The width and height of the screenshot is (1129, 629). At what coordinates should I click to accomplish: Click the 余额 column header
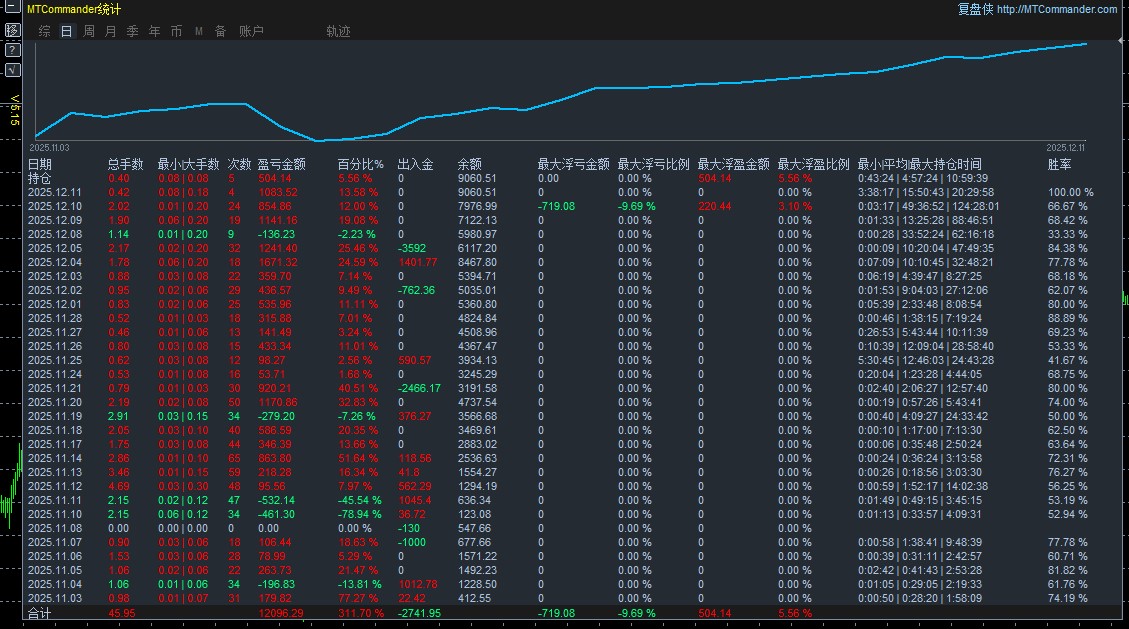click(x=469, y=164)
